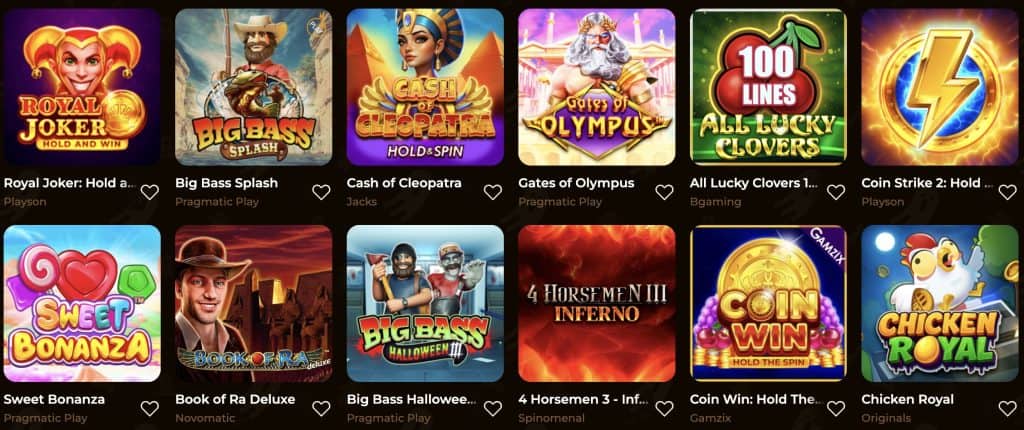This screenshot has width=1024, height=430.
Task: Favorite Big Bass Halloween with heart icon
Action: click(x=493, y=408)
